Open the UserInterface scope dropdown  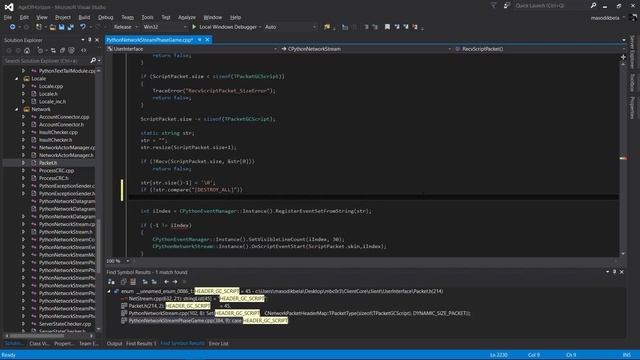coord(192,49)
